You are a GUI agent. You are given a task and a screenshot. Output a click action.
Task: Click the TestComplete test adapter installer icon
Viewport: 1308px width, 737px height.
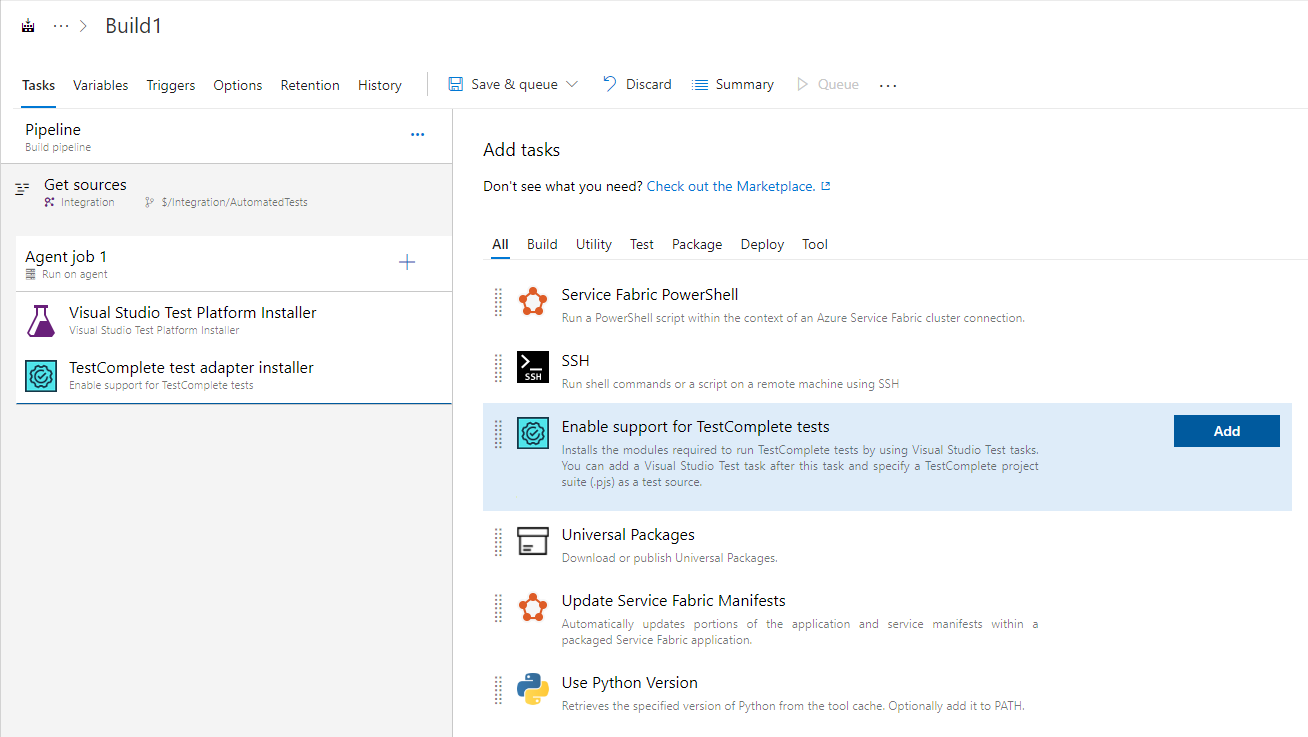pos(40,375)
